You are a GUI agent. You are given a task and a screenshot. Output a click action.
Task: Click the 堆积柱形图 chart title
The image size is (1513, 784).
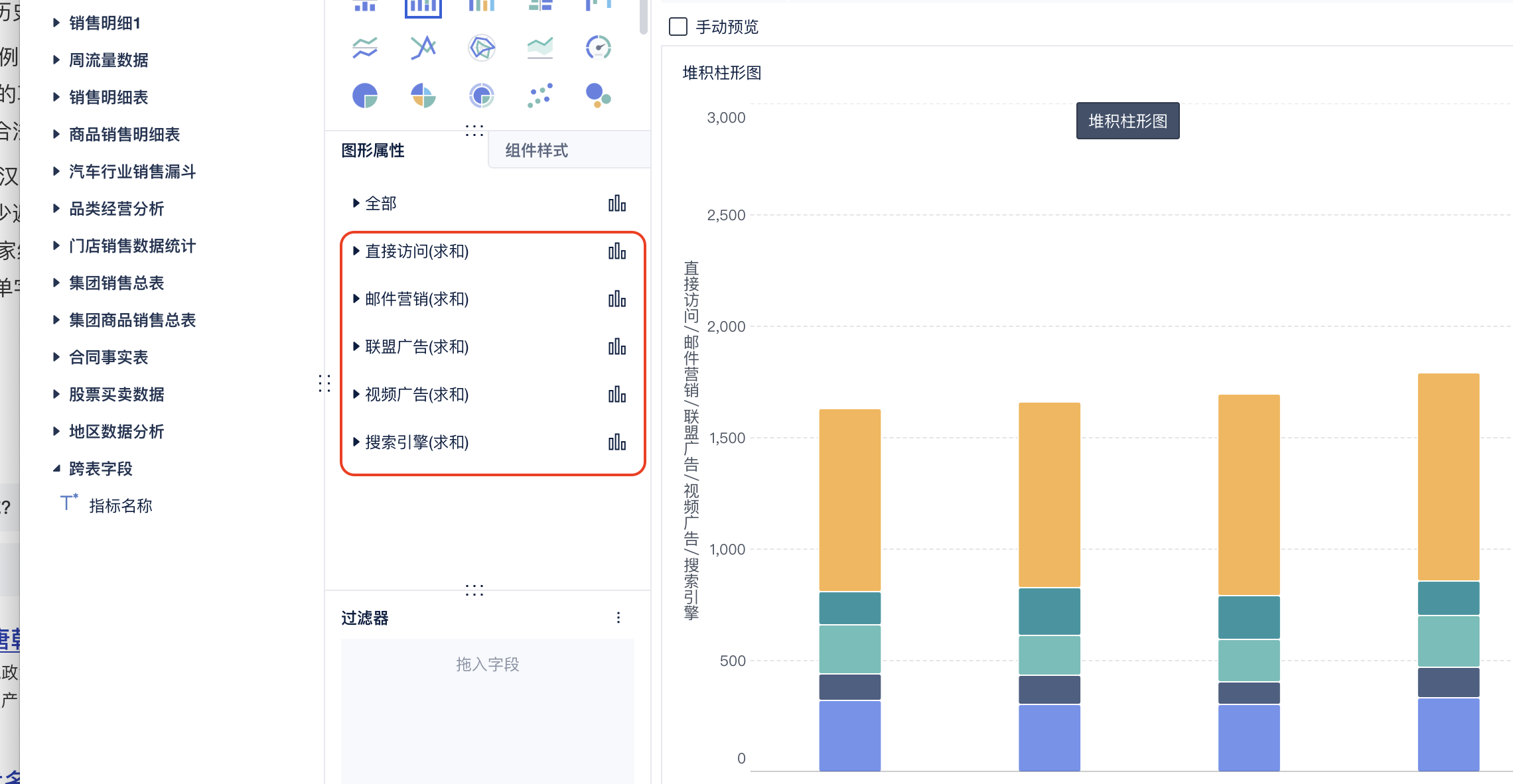pyautogui.click(x=722, y=73)
